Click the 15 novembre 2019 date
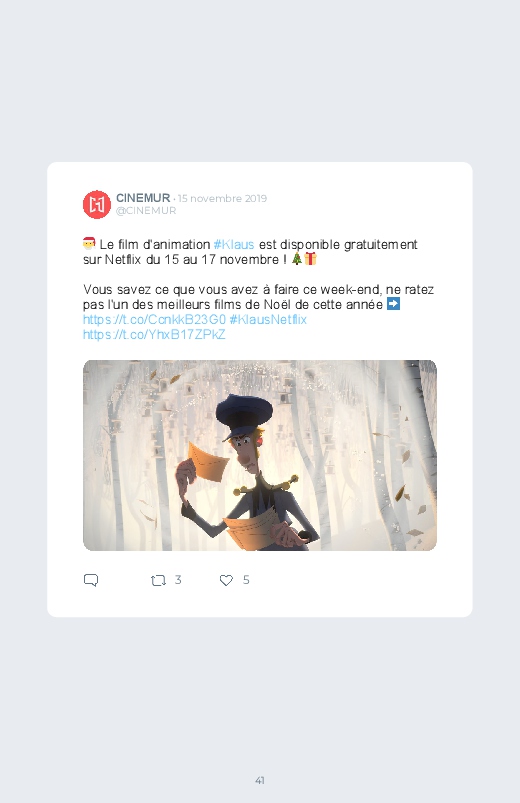This screenshot has height=803, width=520. point(222,199)
